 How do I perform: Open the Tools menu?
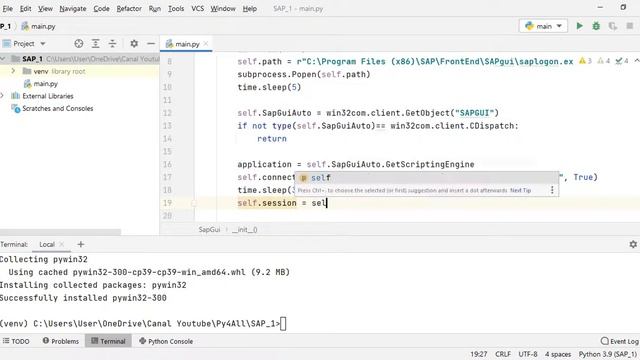(x=176, y=8)
